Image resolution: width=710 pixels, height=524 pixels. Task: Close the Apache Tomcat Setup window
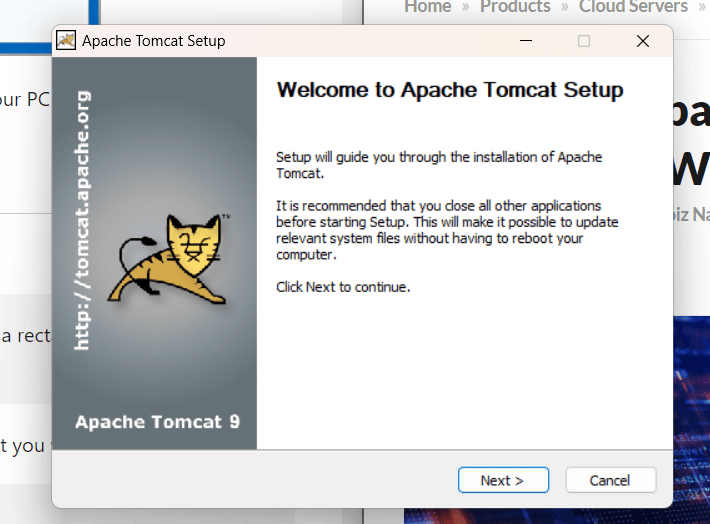pyautogui.click(x=643, y=41)
